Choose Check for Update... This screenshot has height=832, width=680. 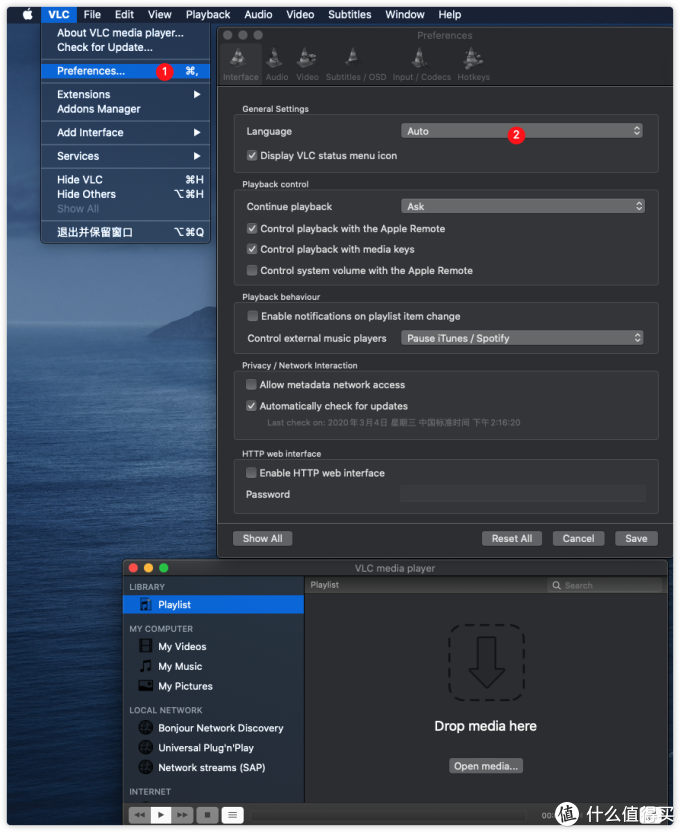(126, 47)
